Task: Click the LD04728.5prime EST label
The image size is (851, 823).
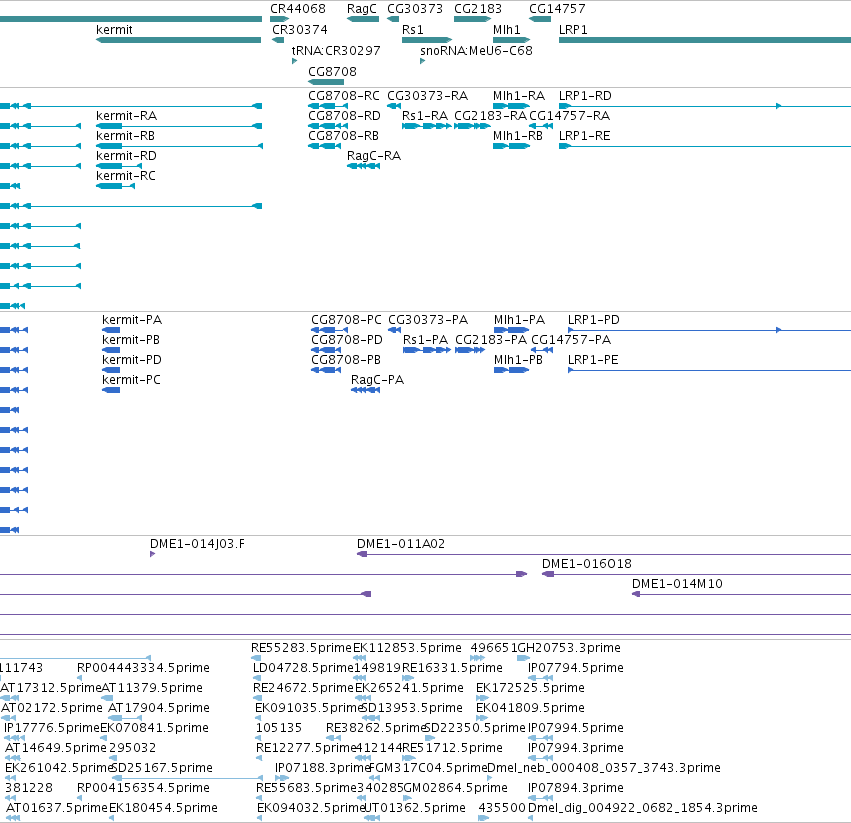Action: [x=303, y=668]
